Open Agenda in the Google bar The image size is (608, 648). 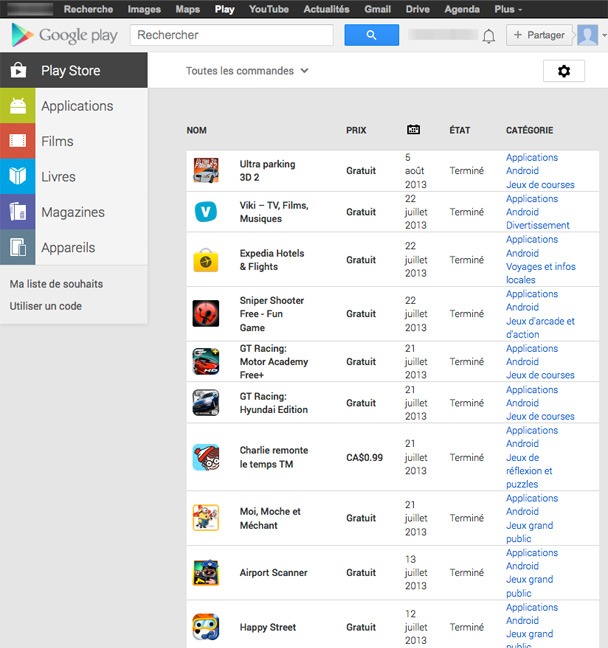coord(462,9)
